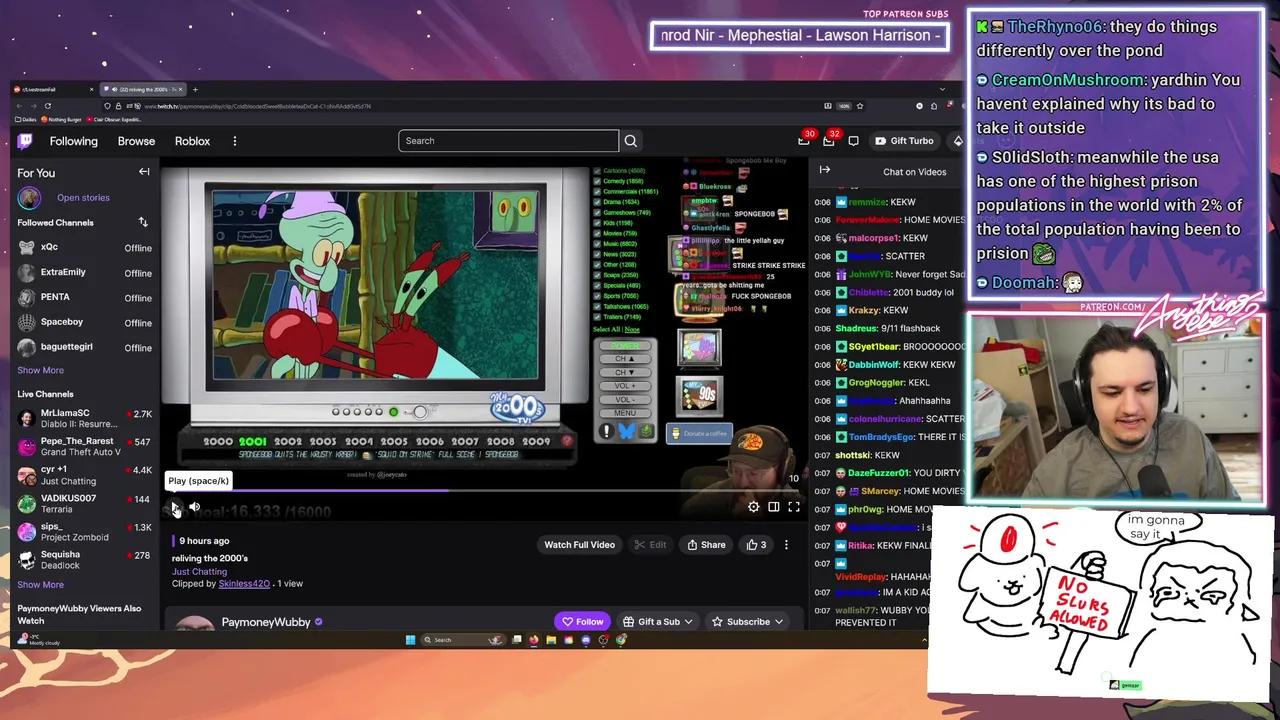Image resolution: width=1280 pixels, height=720 pixels.
Task: Open video player settings gear
Action: click(754, 507)
